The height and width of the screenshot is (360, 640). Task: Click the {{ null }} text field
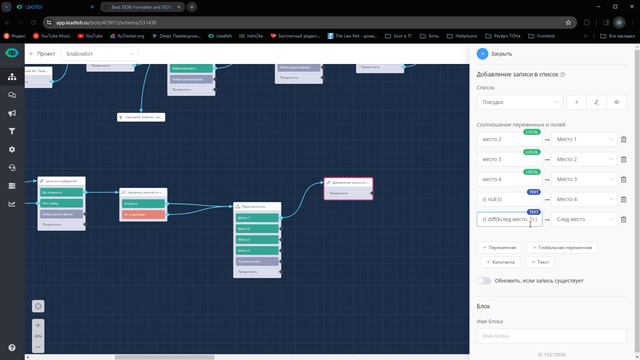509,200
